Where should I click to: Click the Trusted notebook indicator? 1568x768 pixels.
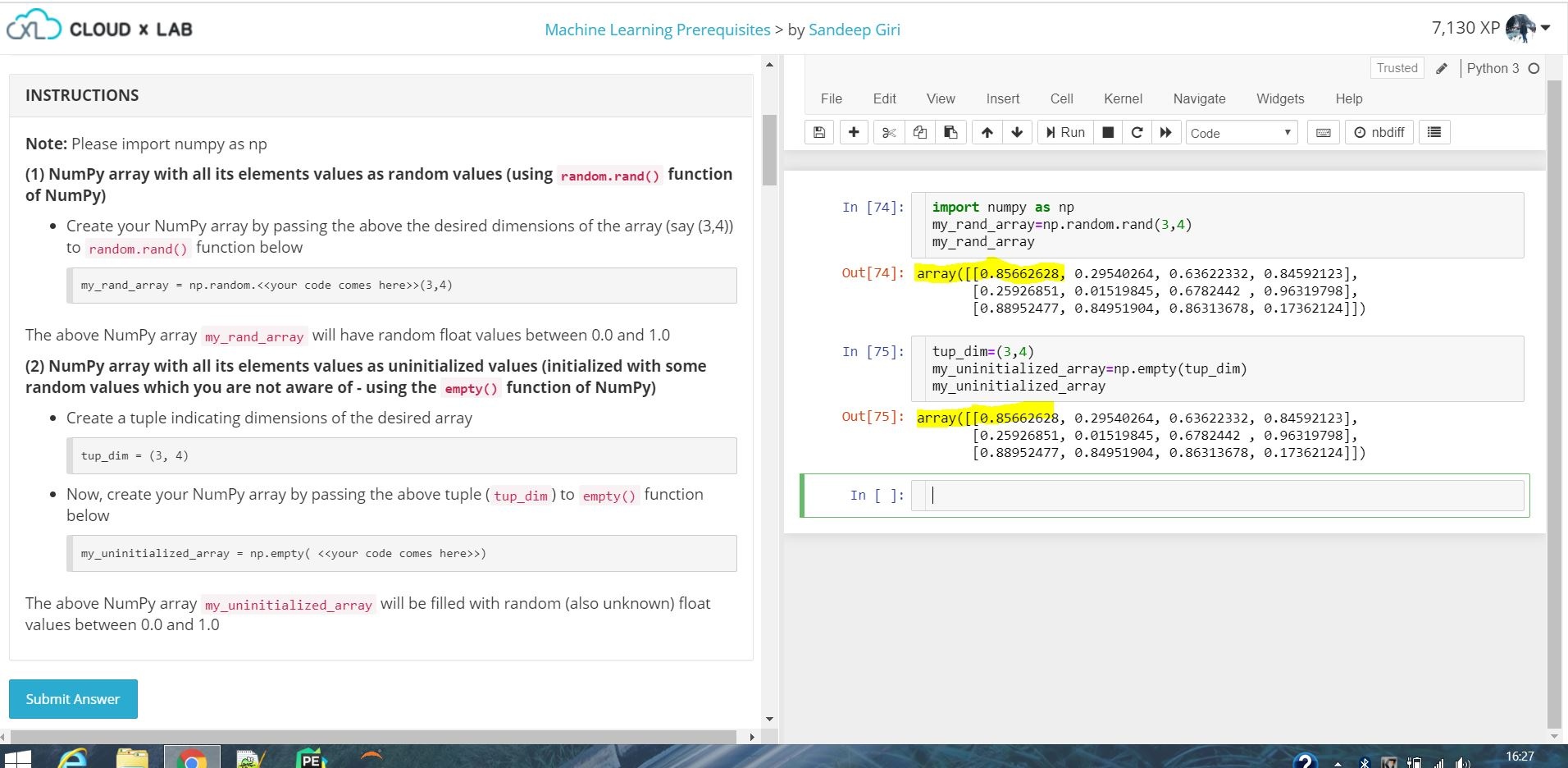coord(1397,68)
